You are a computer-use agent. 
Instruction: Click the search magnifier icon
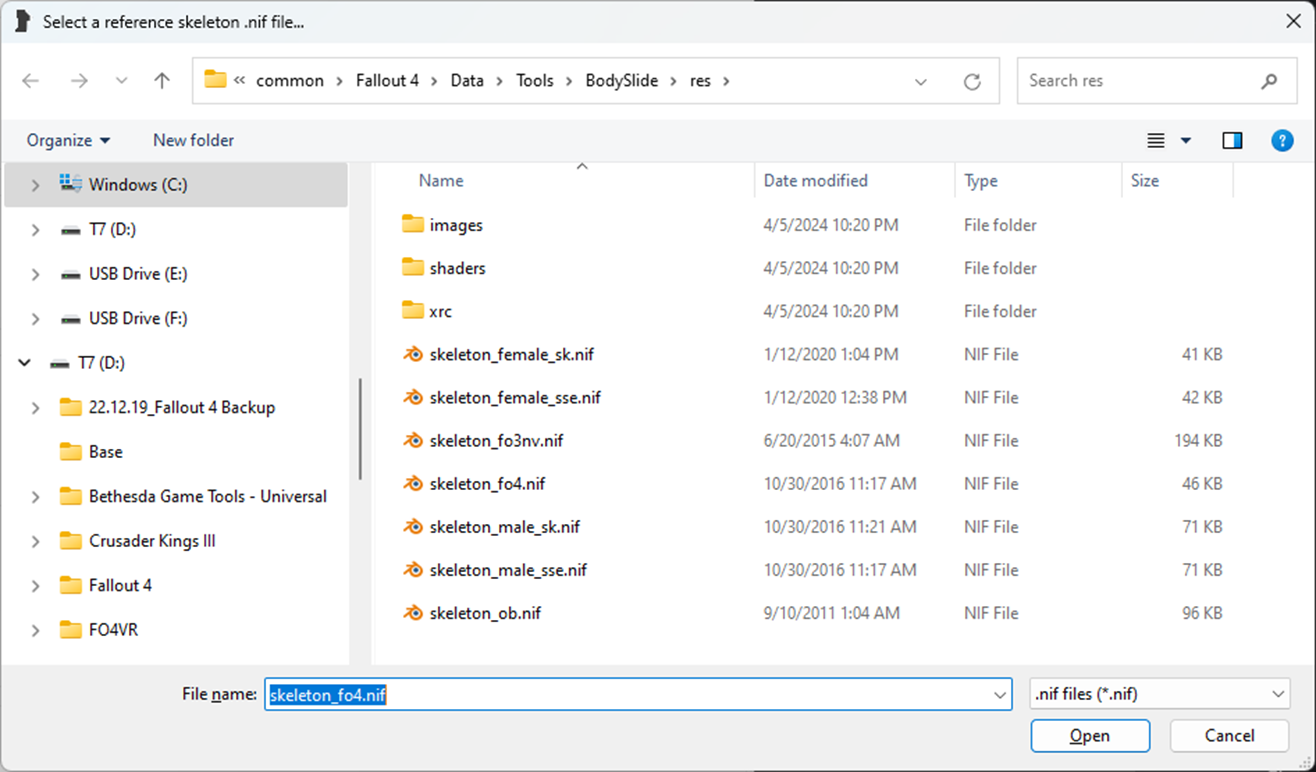(x=1269, y=81)
